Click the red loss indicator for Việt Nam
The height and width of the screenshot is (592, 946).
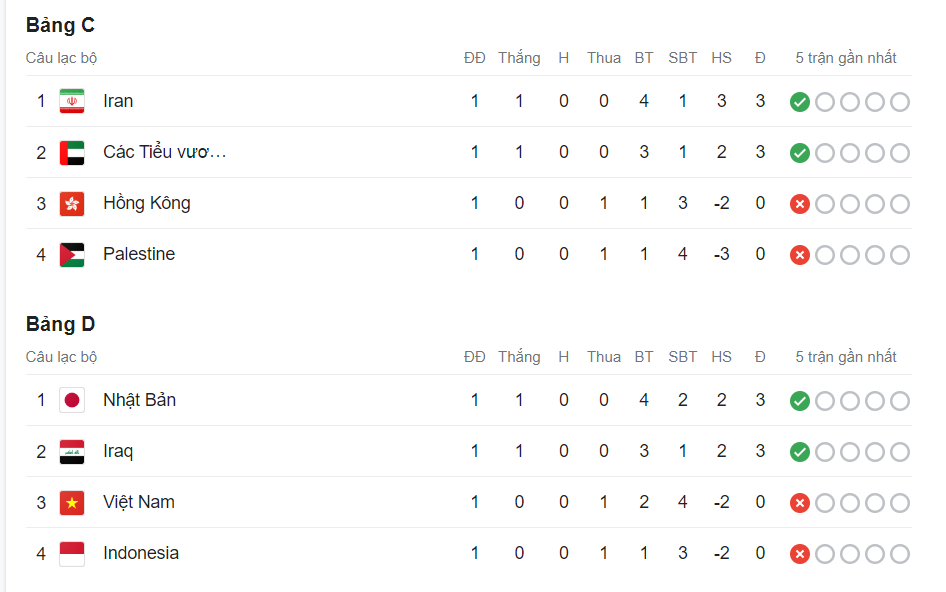tap(800, 502)
